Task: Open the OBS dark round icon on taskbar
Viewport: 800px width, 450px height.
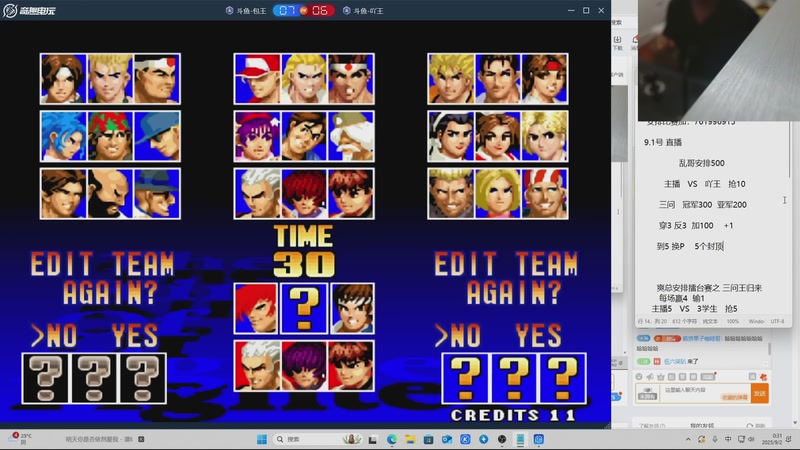Action: pos(502,439)
